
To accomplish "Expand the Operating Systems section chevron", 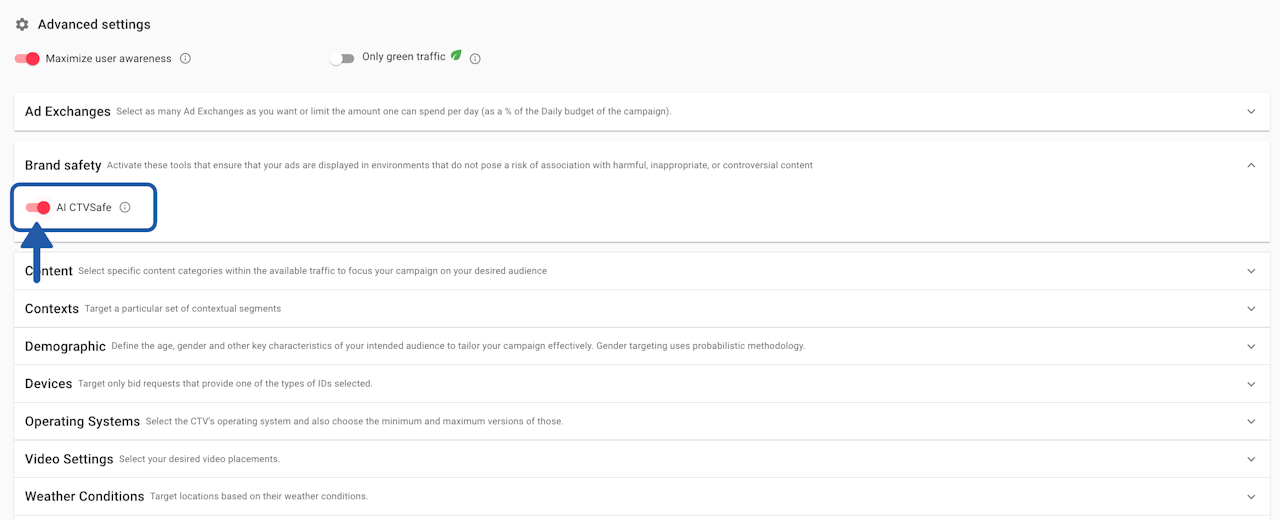I will 1251,421.
